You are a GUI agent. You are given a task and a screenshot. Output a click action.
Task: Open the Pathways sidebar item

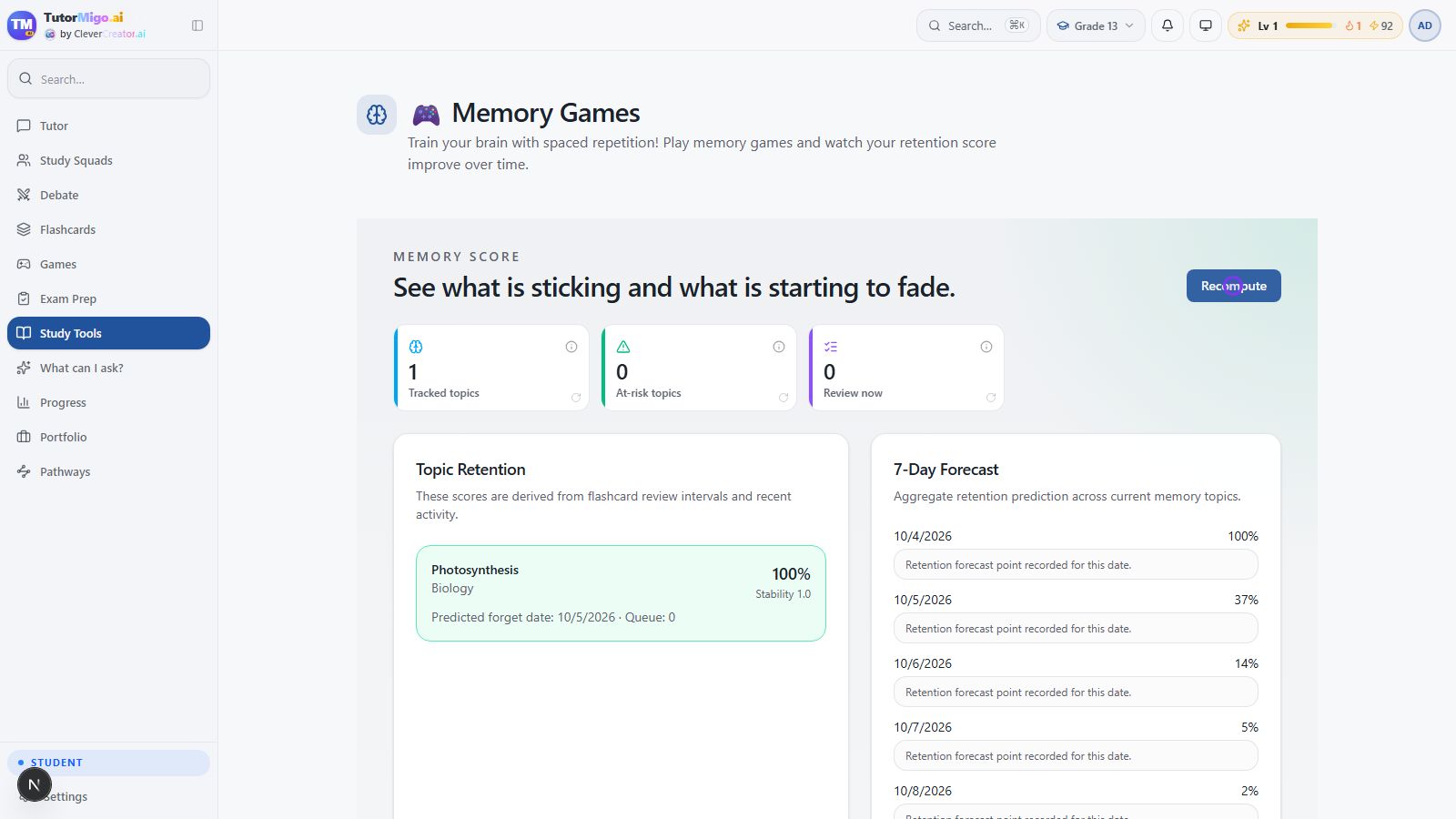108,471
